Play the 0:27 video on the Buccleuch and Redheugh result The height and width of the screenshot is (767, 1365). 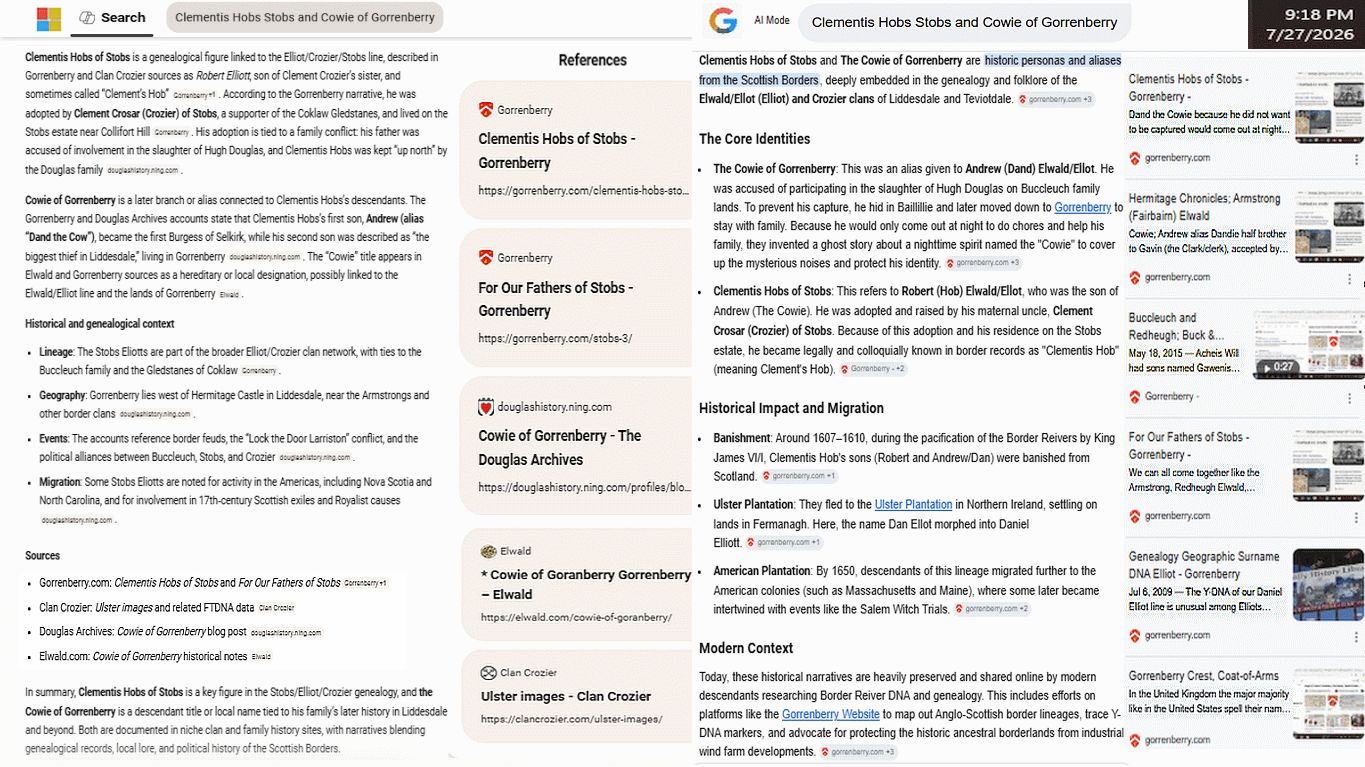click(x=1276, y=367)
